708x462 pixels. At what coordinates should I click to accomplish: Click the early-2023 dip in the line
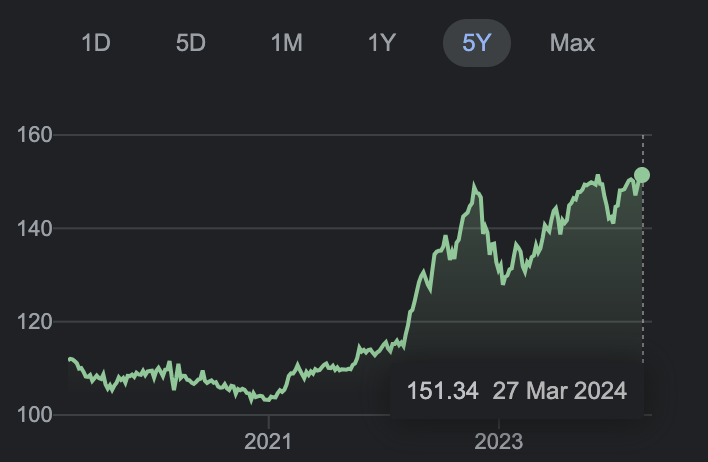(x=503, y=282)
